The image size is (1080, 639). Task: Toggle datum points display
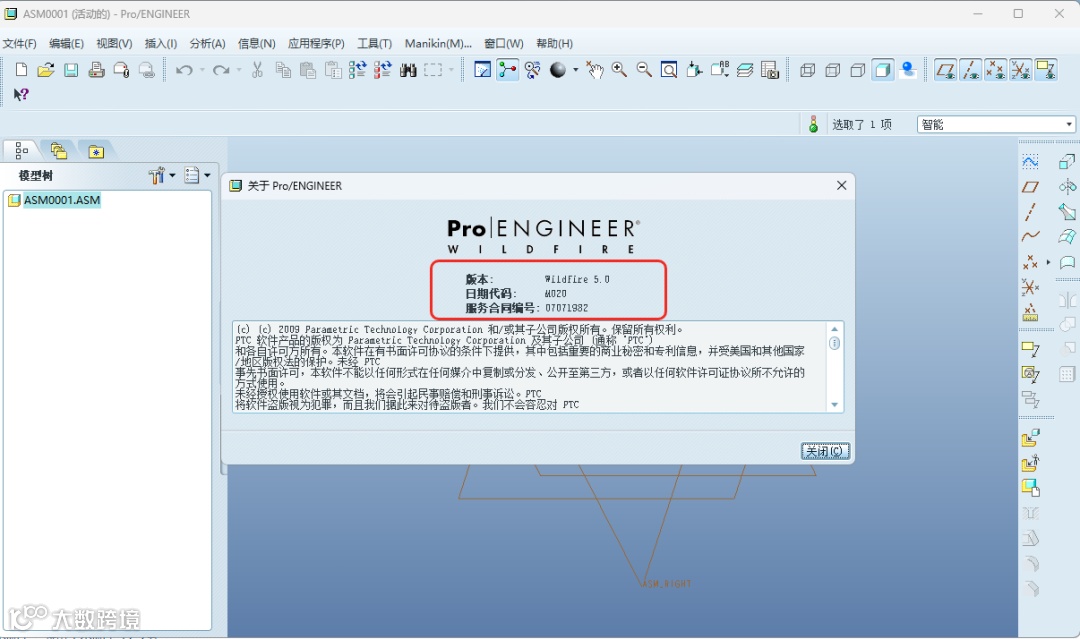[995, 70]
